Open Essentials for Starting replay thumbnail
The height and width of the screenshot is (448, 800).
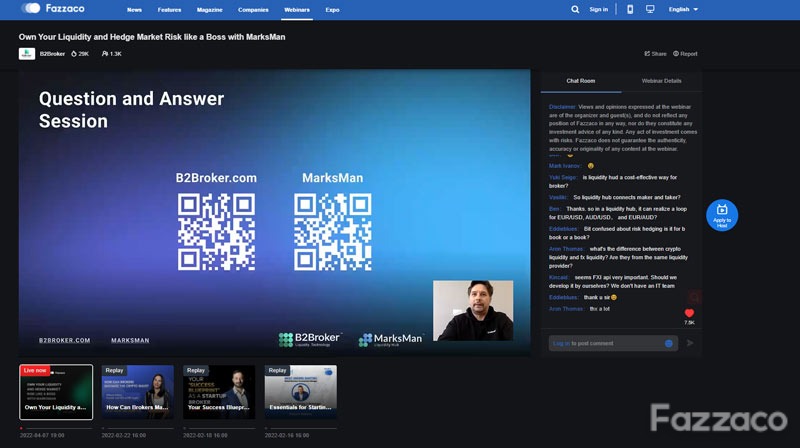click(301, 392)
